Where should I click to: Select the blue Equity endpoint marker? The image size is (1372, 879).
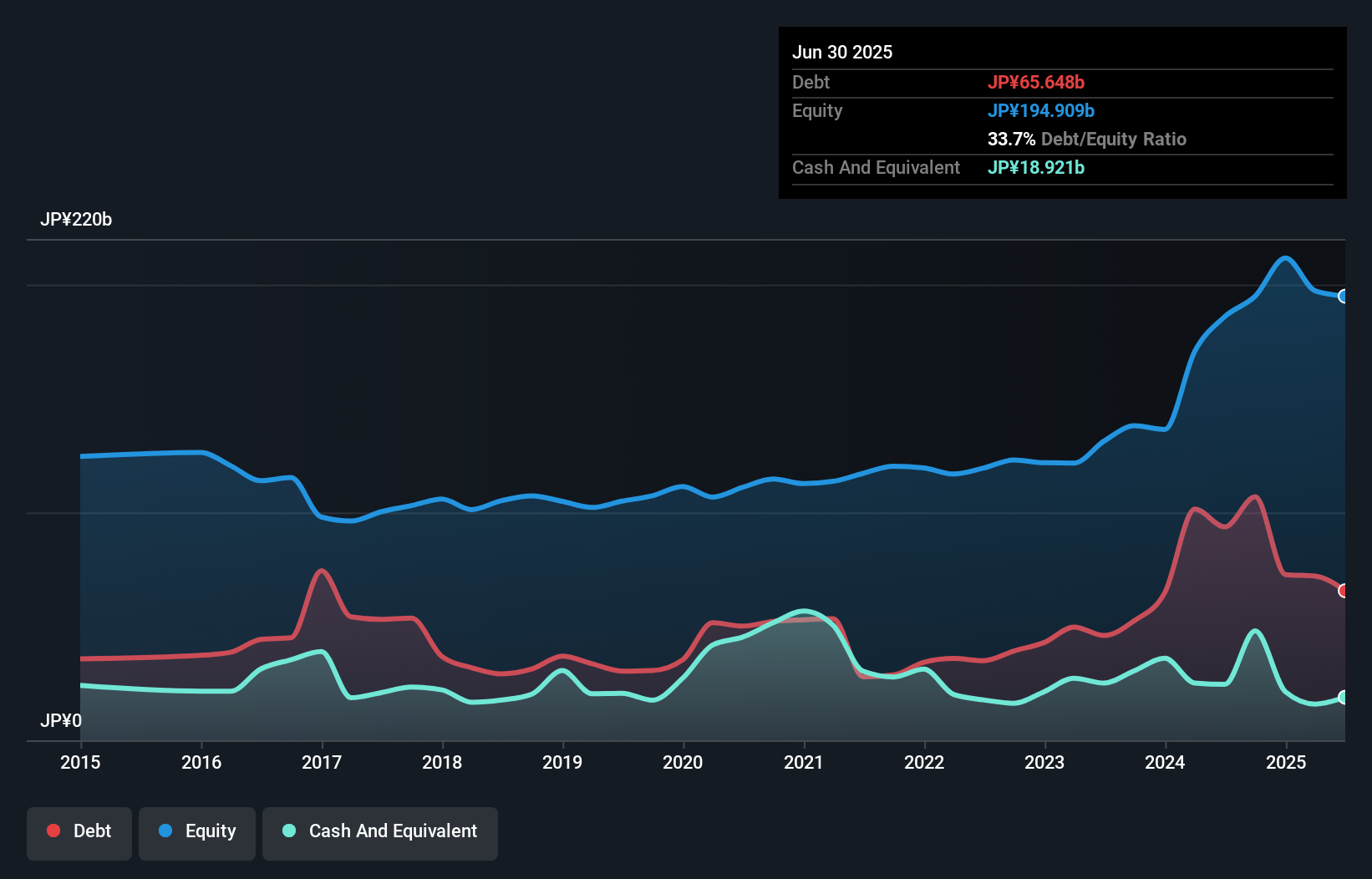[x=1343, y=296]
